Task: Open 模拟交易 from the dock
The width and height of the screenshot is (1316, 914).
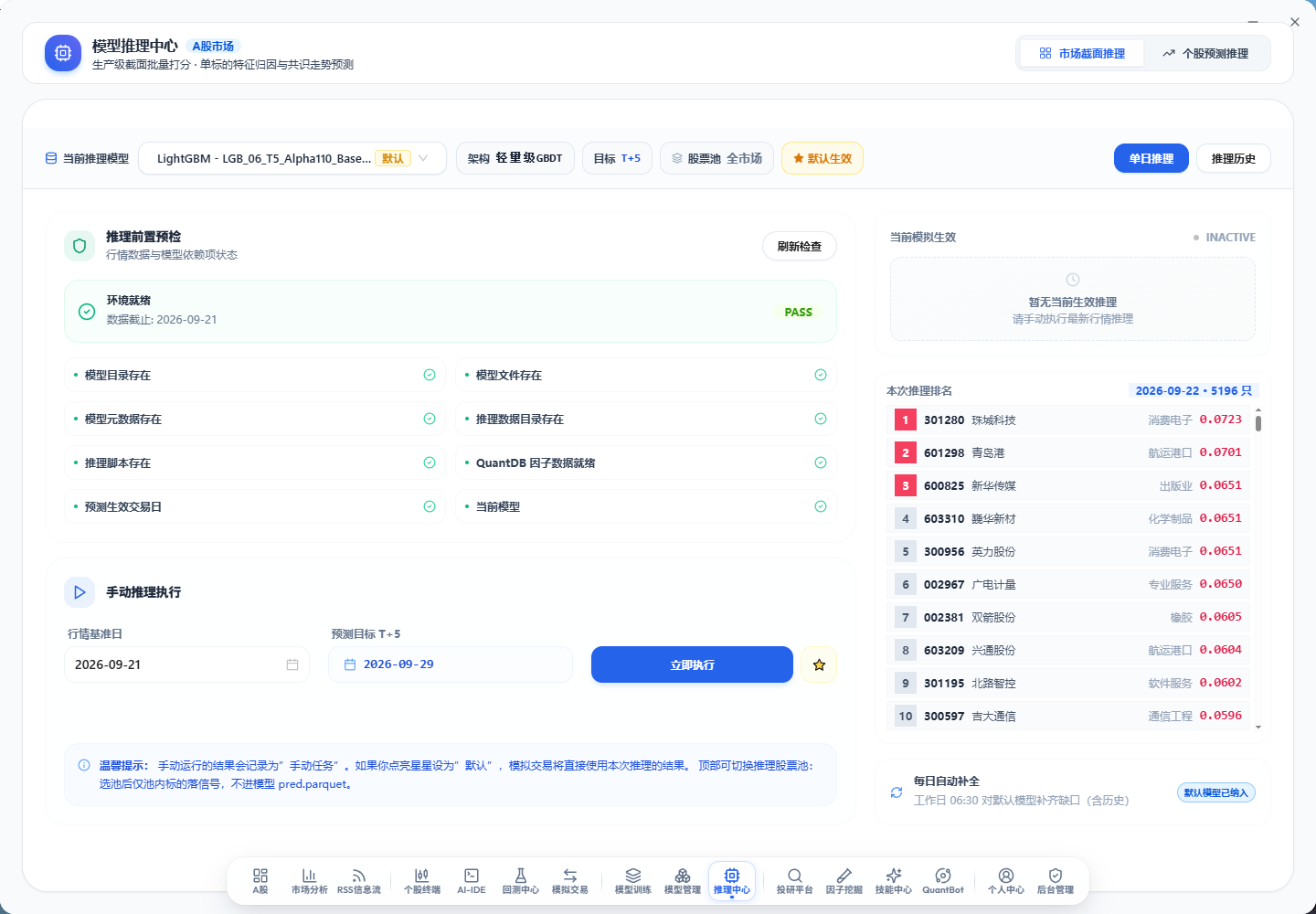Action: (570, 881)
